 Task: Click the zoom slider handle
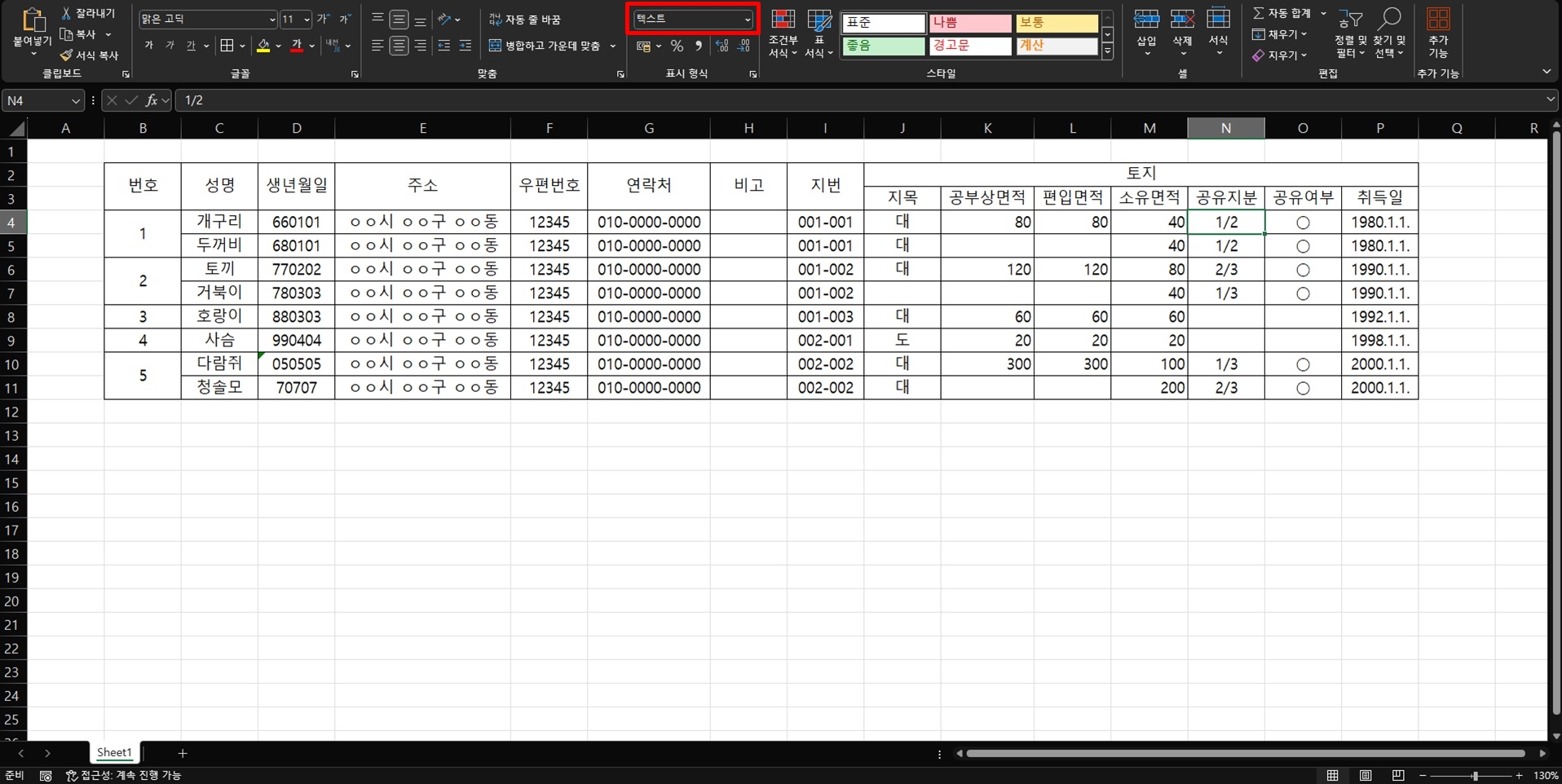1475,776
